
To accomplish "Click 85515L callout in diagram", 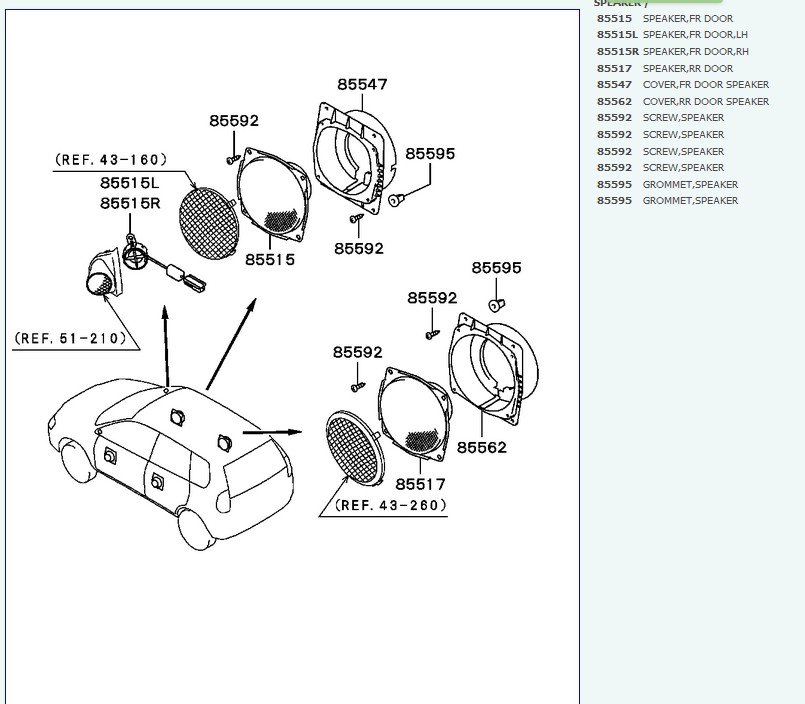I will 130,183.
